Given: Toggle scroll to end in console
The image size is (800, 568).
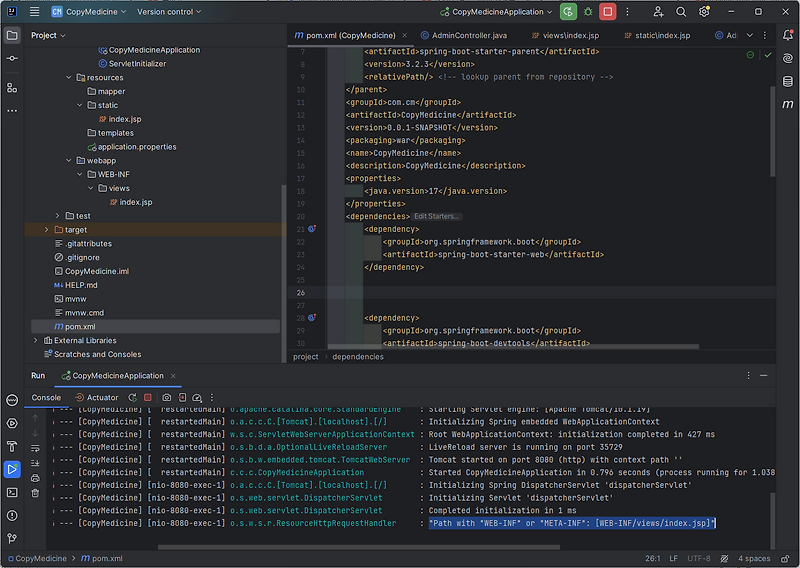Looking at the screenshot, I should 35,463.
